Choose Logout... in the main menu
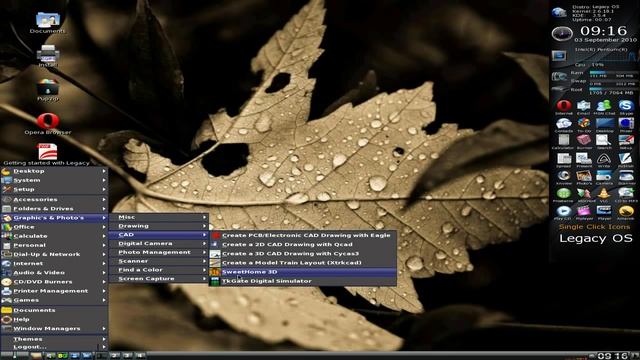Viewport: 640px width, 360px height. 54,347
